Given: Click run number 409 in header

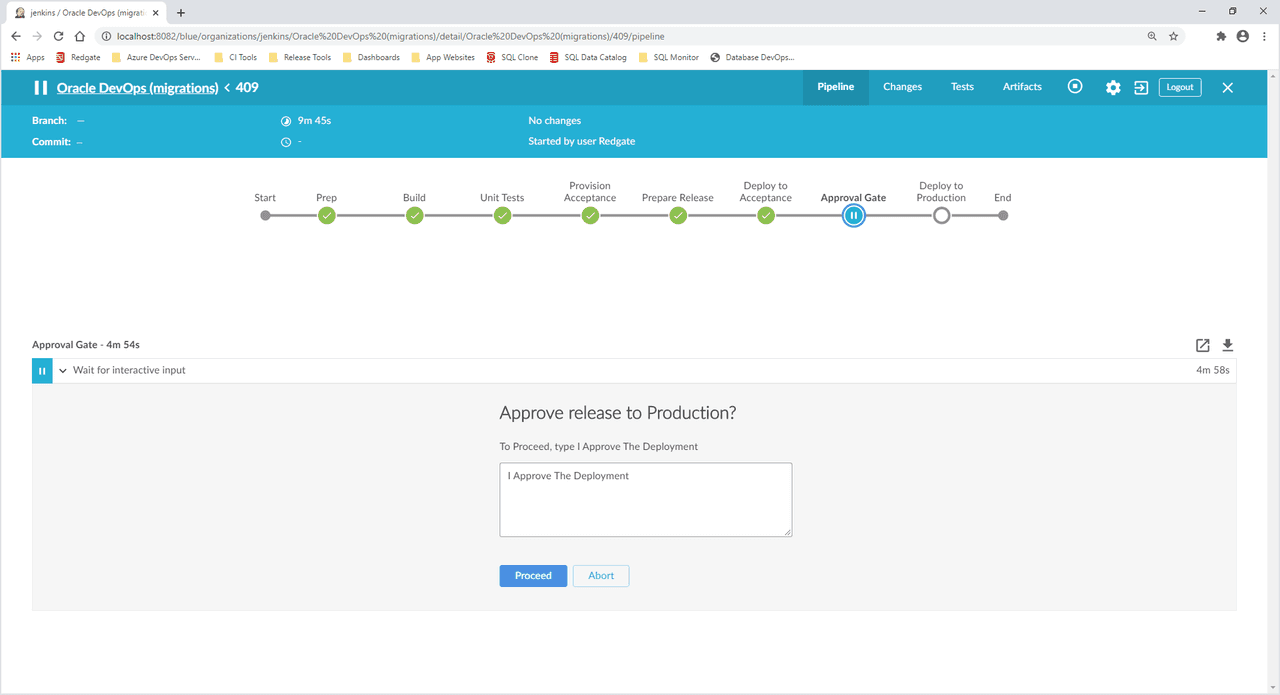Looking at the screenshot, I should click(247, 88).
